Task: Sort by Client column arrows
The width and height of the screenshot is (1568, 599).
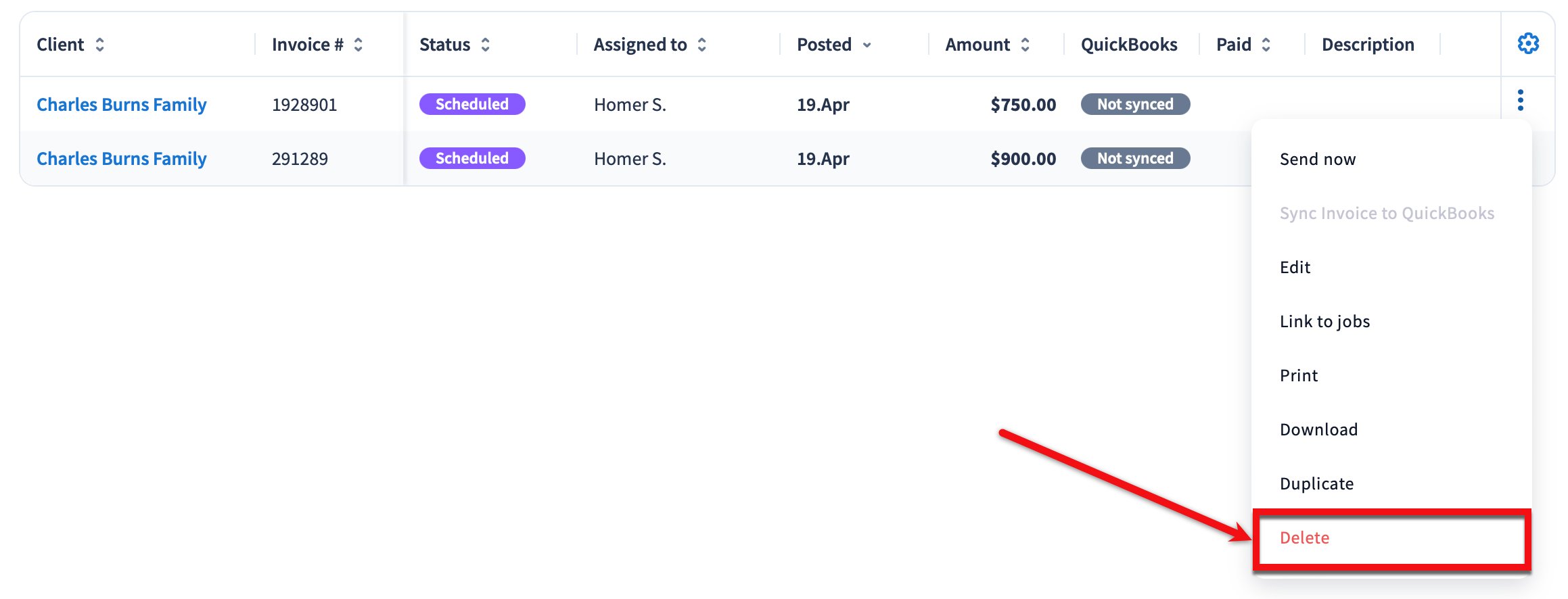Action: click(x=100, y=45)
